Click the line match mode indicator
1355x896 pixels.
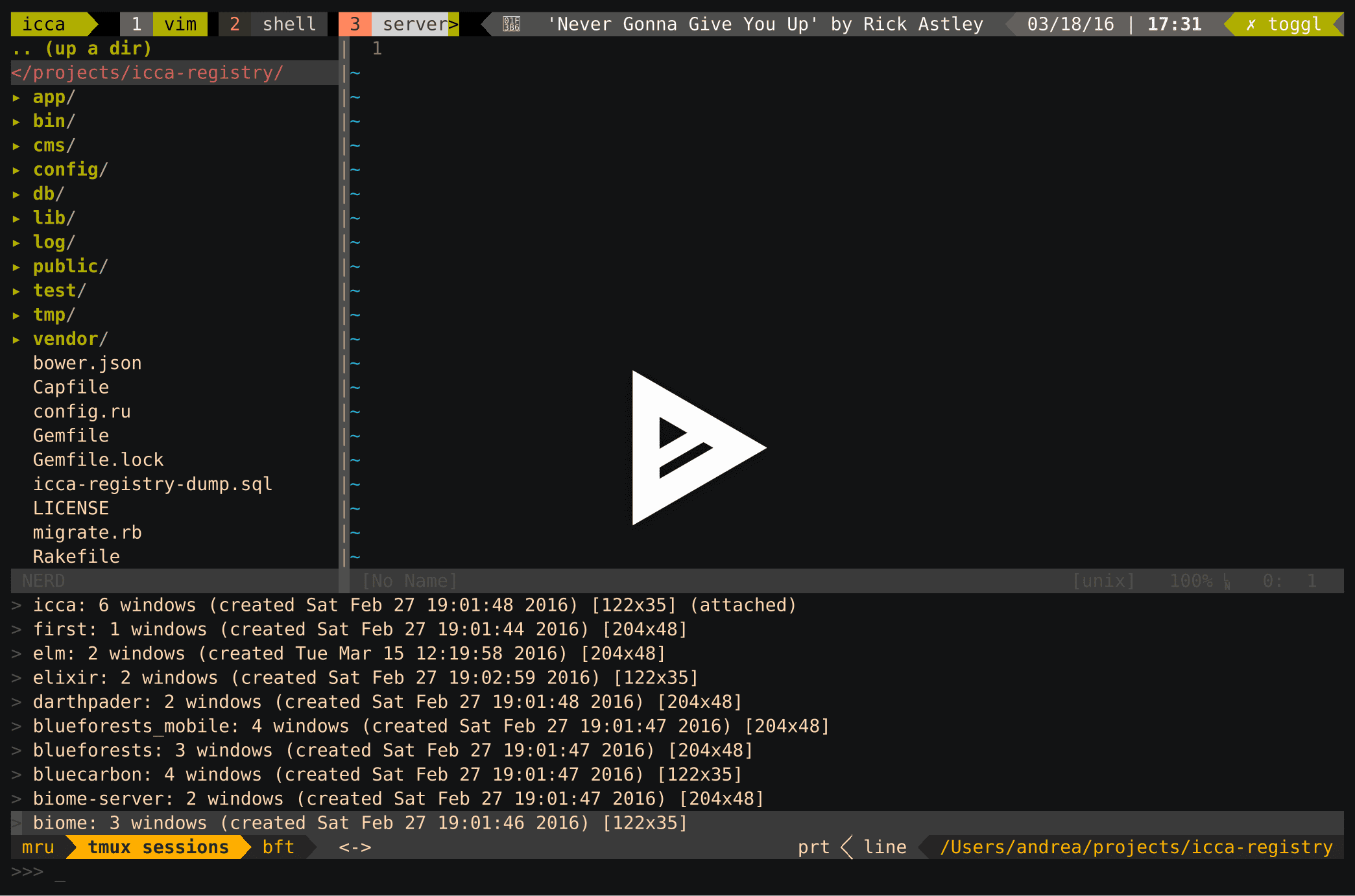[x=885, y=847]
